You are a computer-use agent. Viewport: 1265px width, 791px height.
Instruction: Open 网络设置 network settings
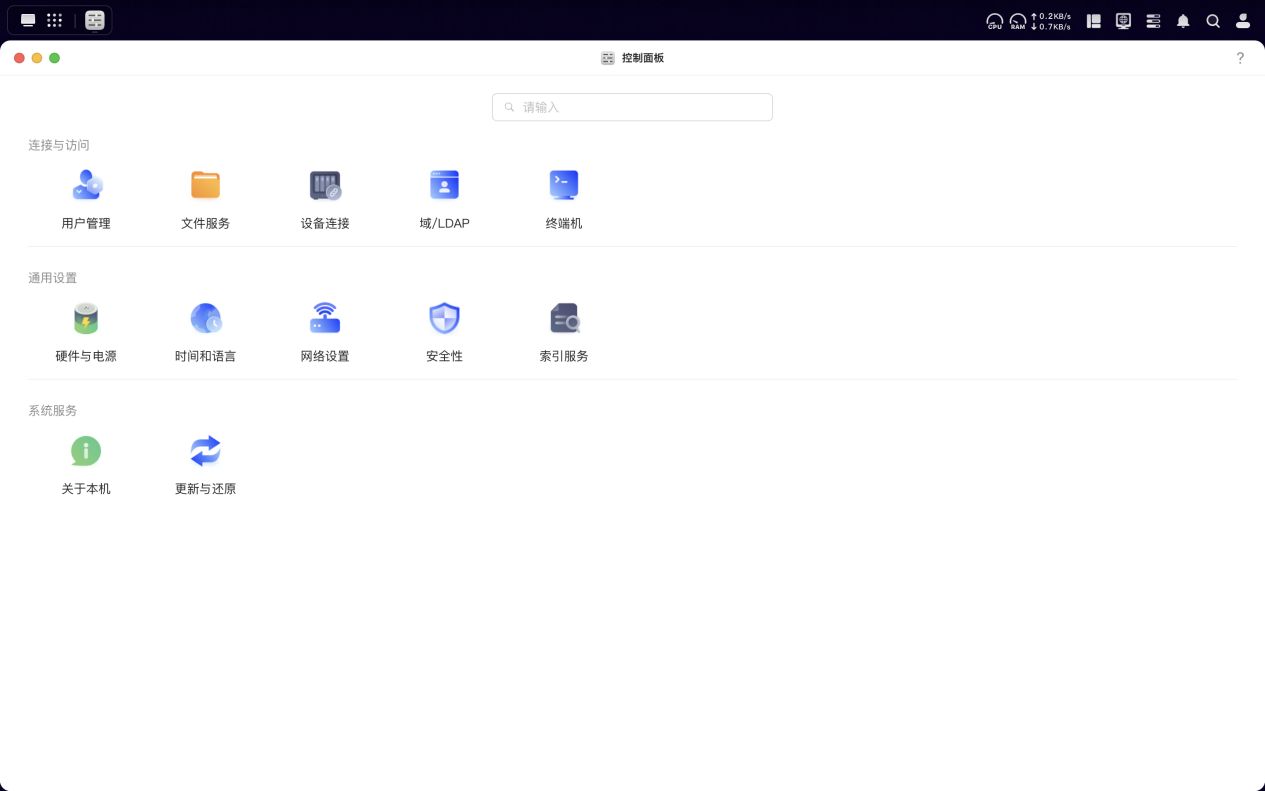(325, 332)
